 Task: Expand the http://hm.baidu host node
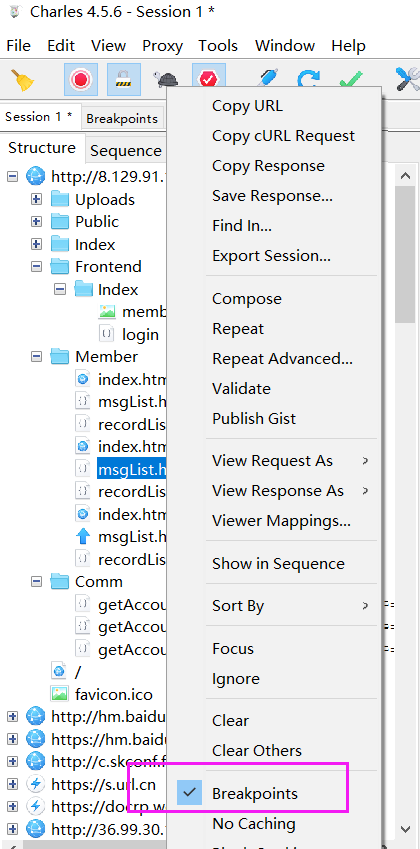pos(12,716)
